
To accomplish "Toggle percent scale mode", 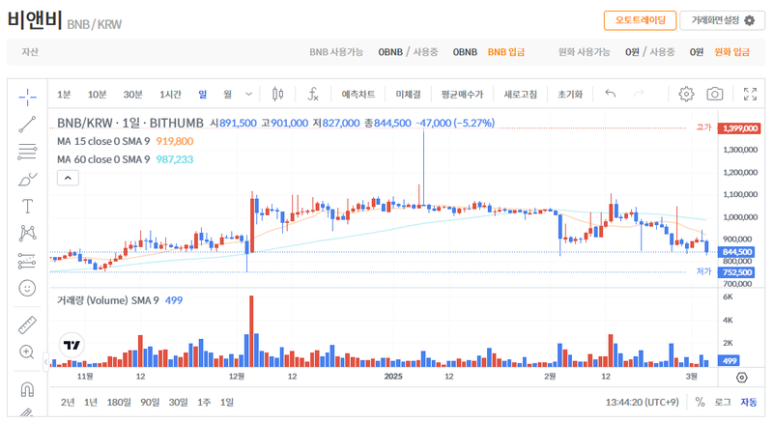I will tap(700, 402).
